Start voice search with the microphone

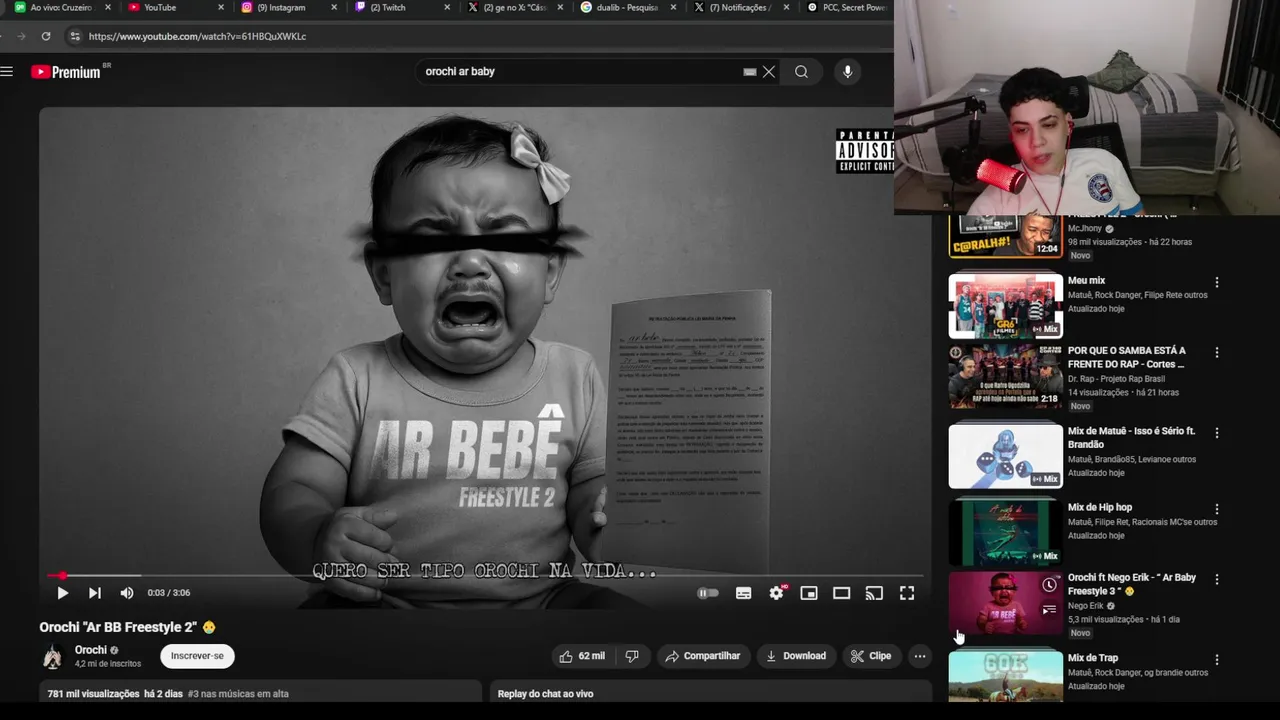(x=848, y=72)
